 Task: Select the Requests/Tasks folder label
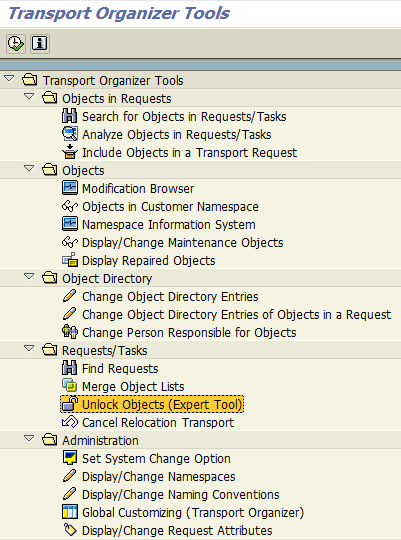[105, 351]
